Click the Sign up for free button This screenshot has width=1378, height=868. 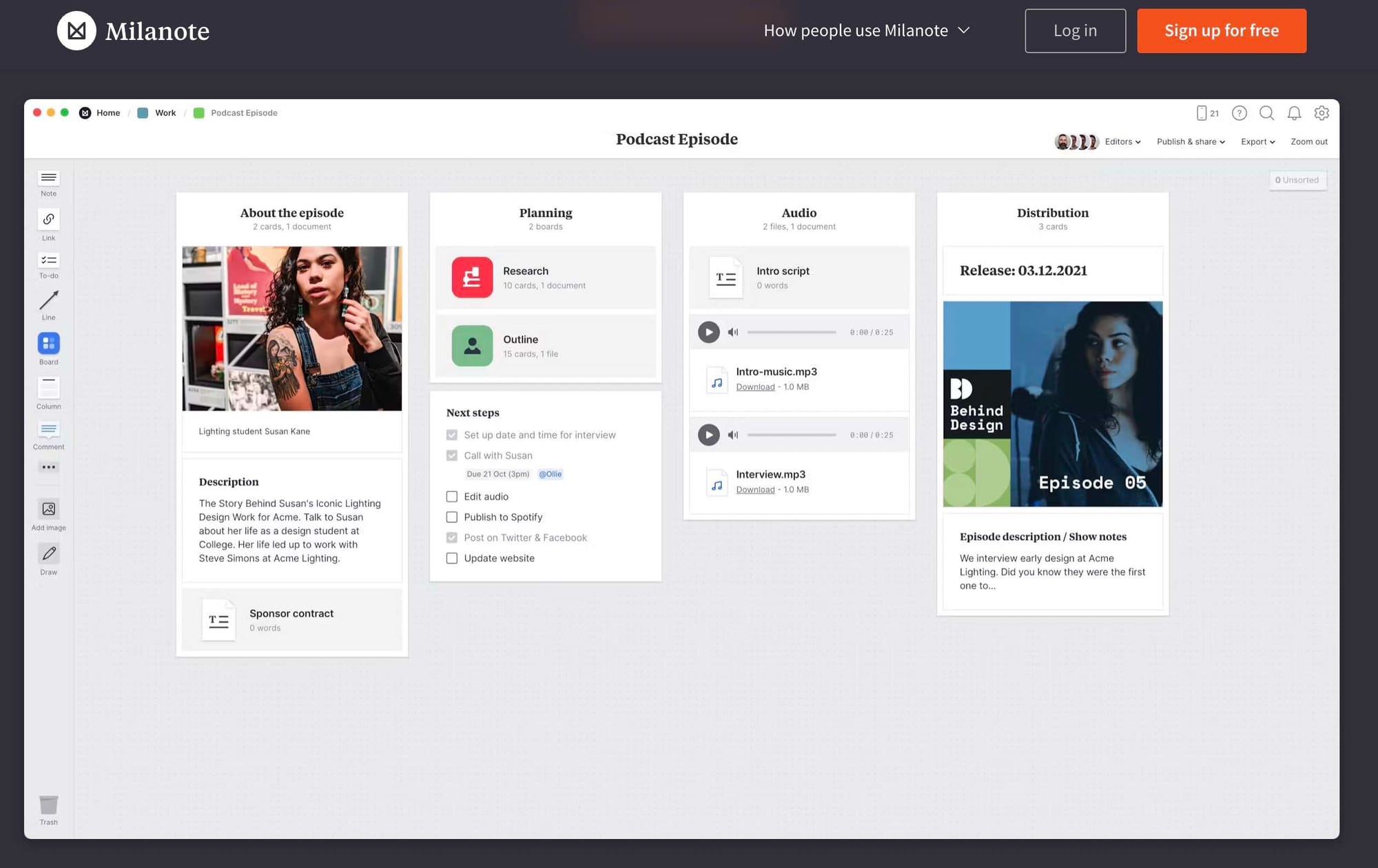pos(1221,31)
